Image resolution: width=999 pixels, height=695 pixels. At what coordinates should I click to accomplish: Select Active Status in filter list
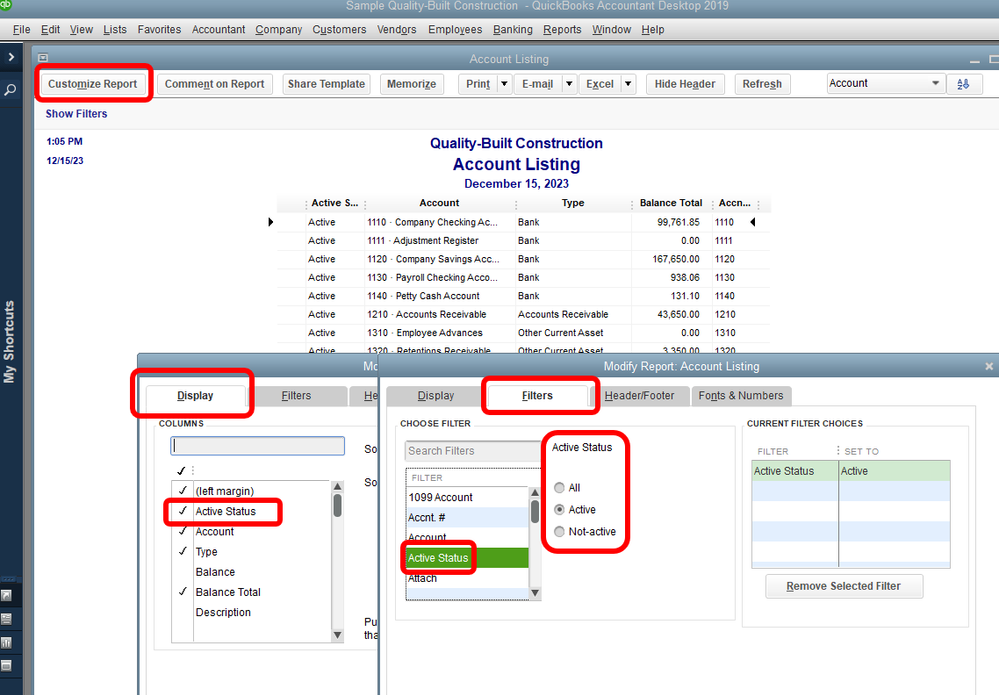click(468, 557)
